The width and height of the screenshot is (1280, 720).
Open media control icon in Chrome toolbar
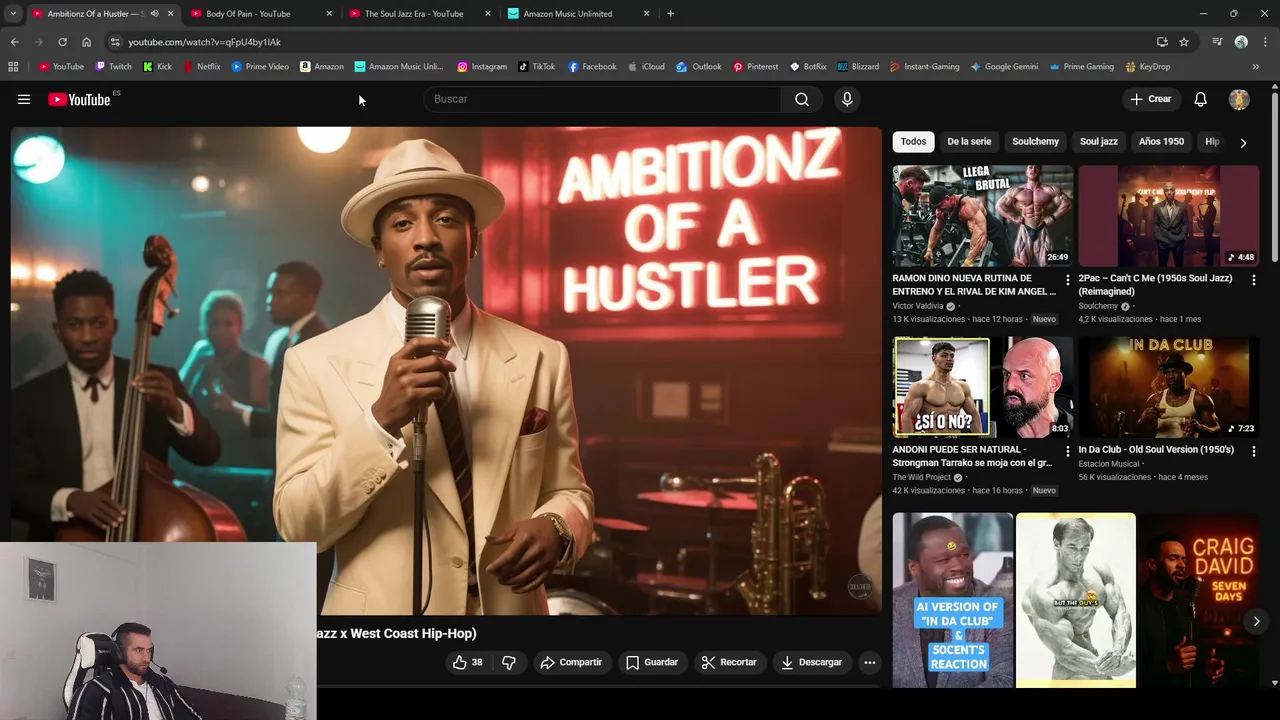pyautogui.click(x=1217, y=42)
